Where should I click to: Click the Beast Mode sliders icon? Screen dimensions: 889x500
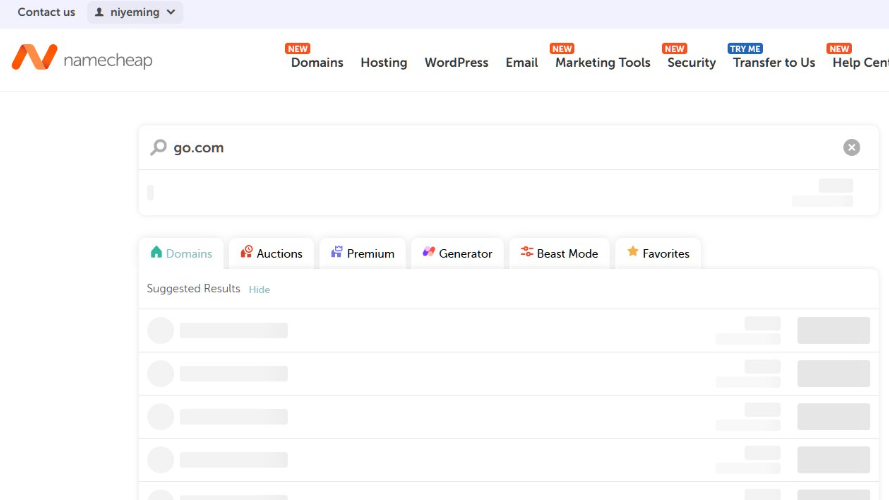click(527, 252)
